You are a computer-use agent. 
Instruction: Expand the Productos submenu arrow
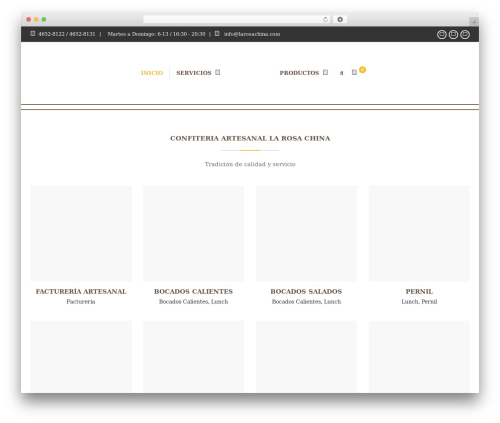click(x=326, y=72)
